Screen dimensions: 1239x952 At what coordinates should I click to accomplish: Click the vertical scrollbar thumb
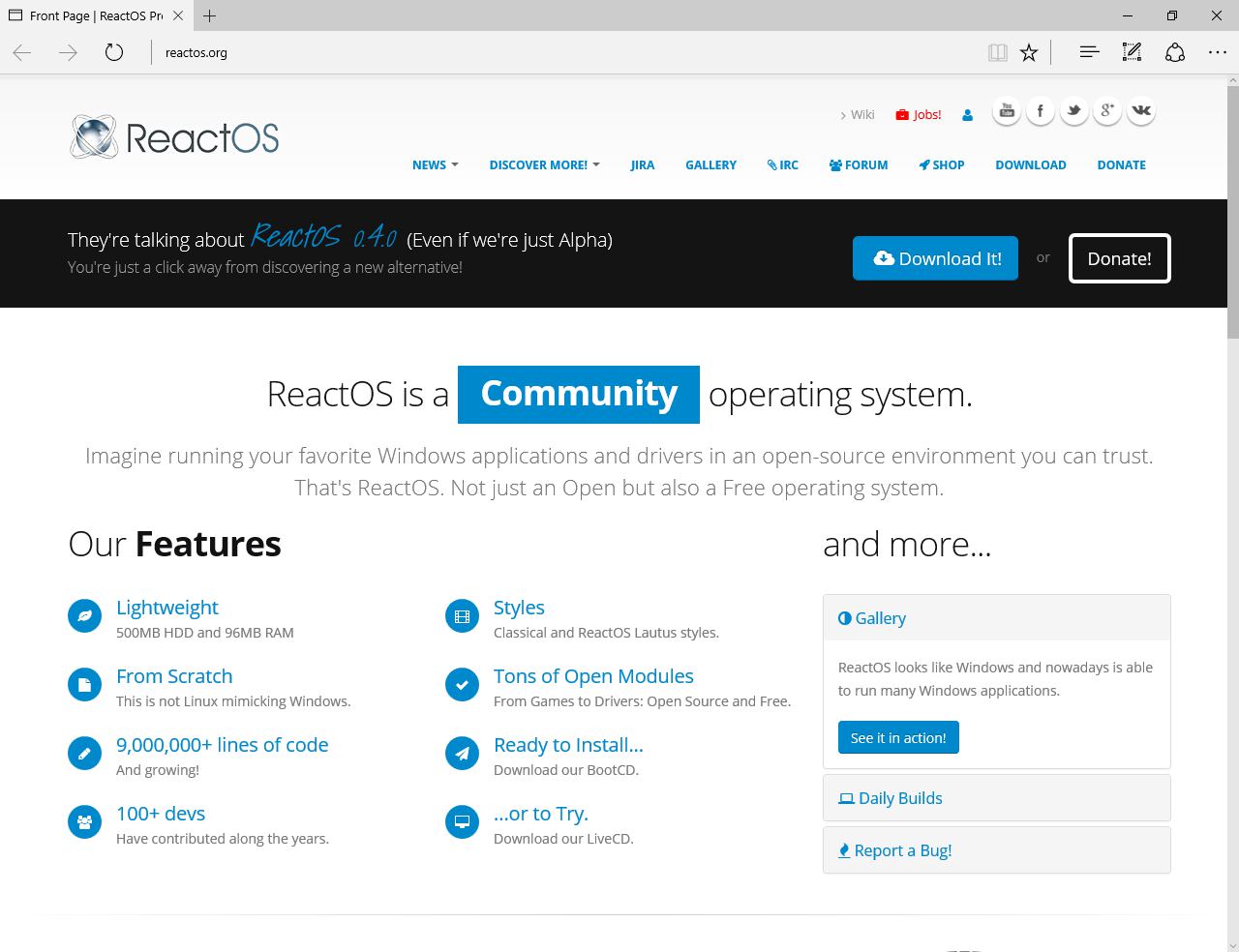coord(1233,213)
